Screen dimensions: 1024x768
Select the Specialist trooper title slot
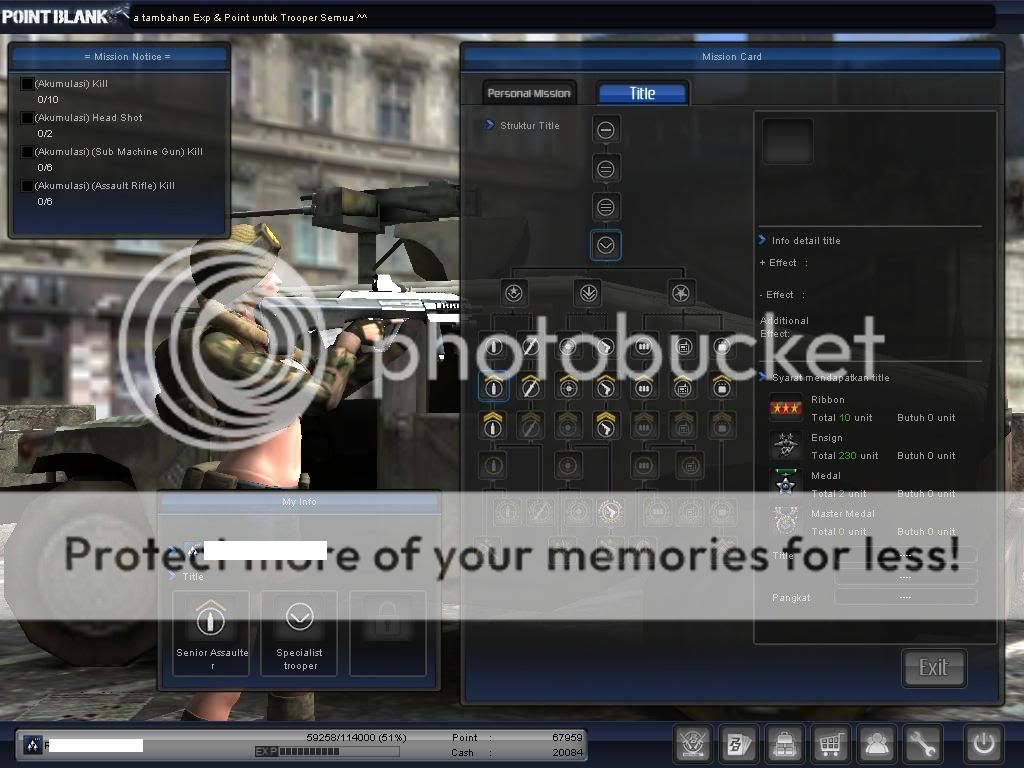pos(299,633)
